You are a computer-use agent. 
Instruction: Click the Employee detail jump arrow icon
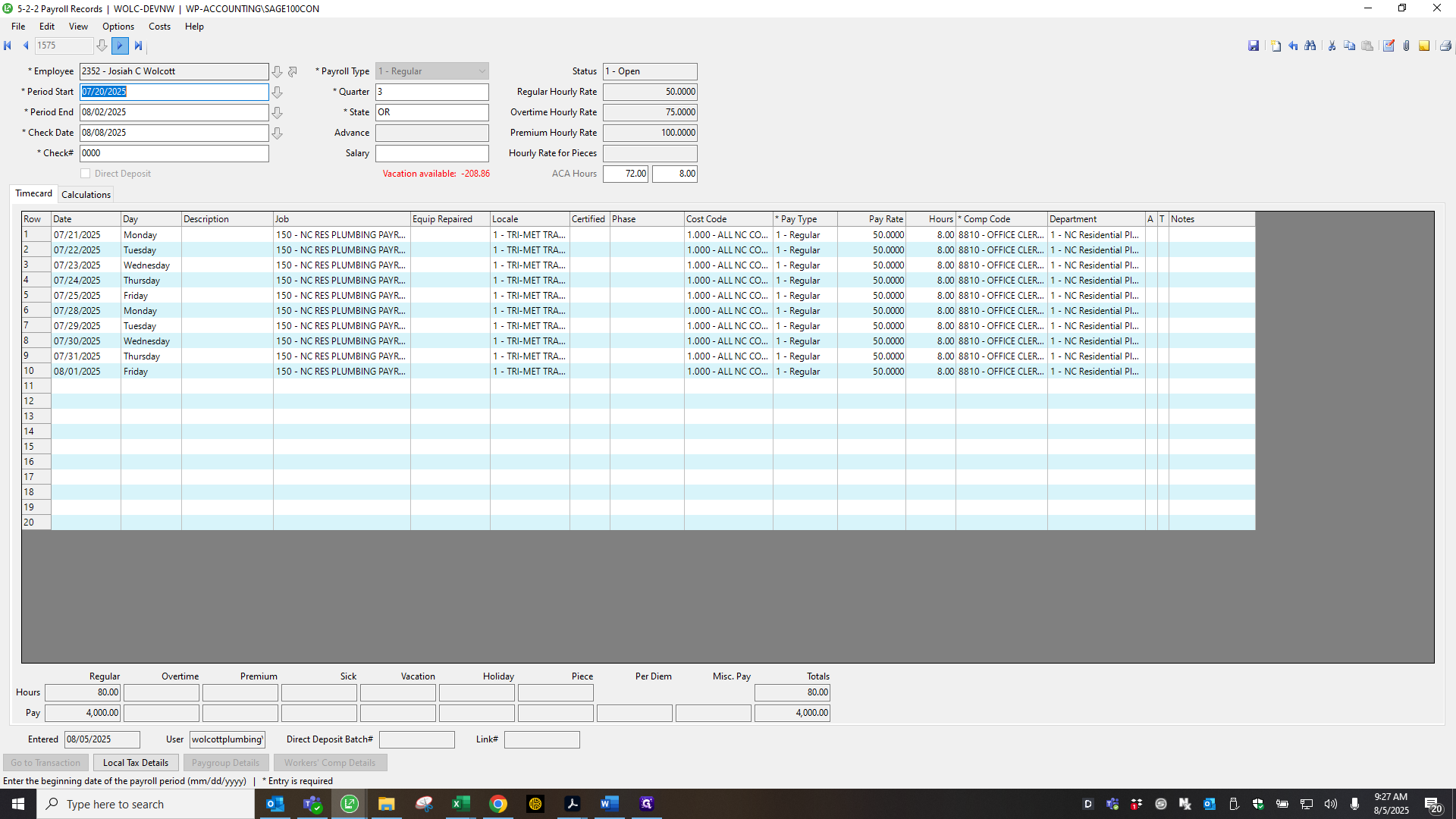click(293, 71)
